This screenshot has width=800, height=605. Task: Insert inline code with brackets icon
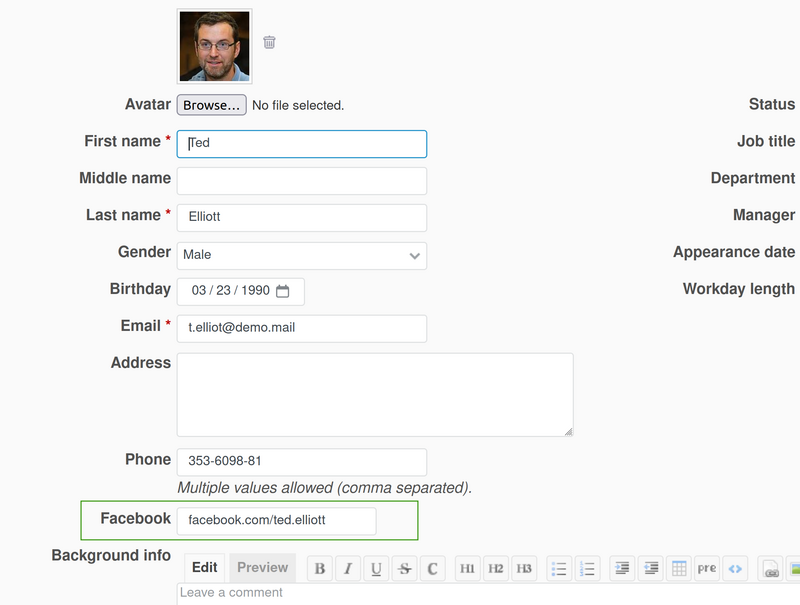point(735,569)
